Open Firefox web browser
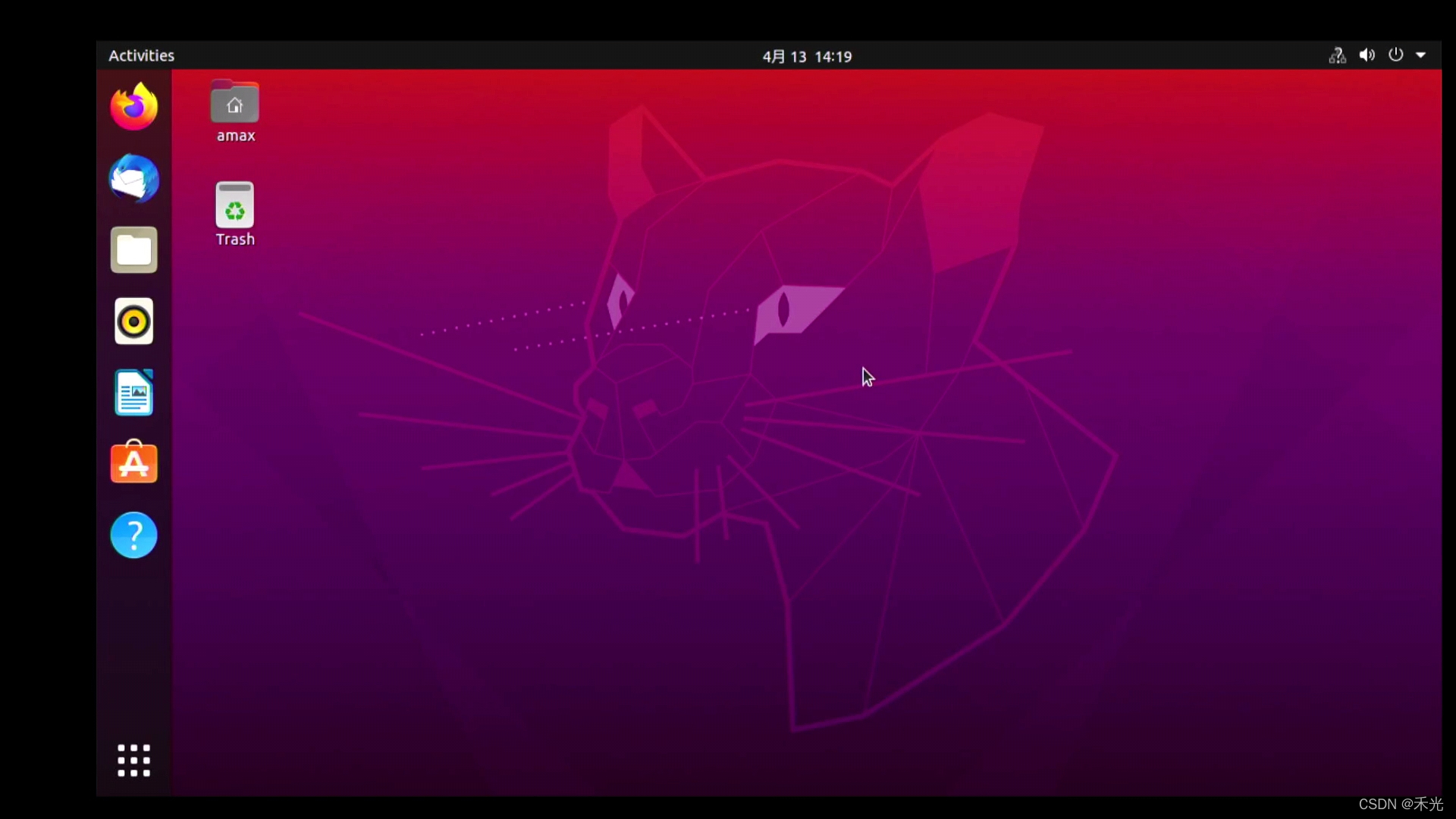 (x=133, y=107)
